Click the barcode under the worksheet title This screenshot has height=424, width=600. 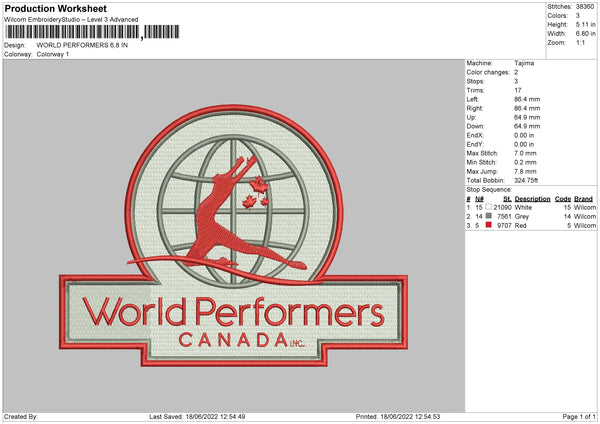pos(92,32)
